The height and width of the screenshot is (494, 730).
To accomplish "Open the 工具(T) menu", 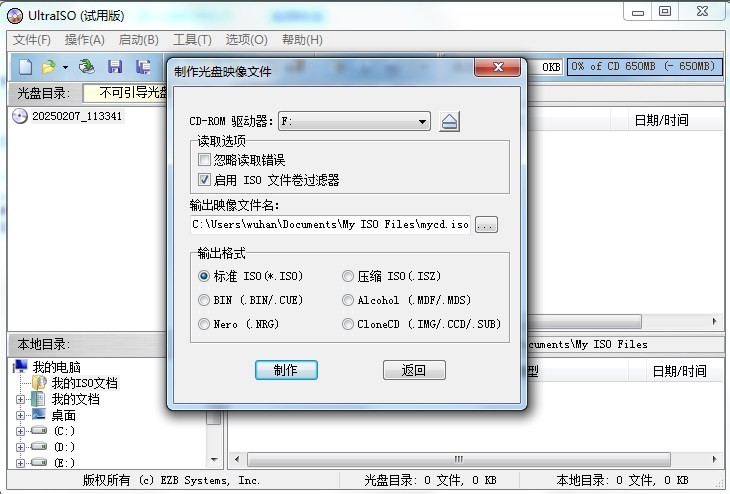I will (192, 40).
